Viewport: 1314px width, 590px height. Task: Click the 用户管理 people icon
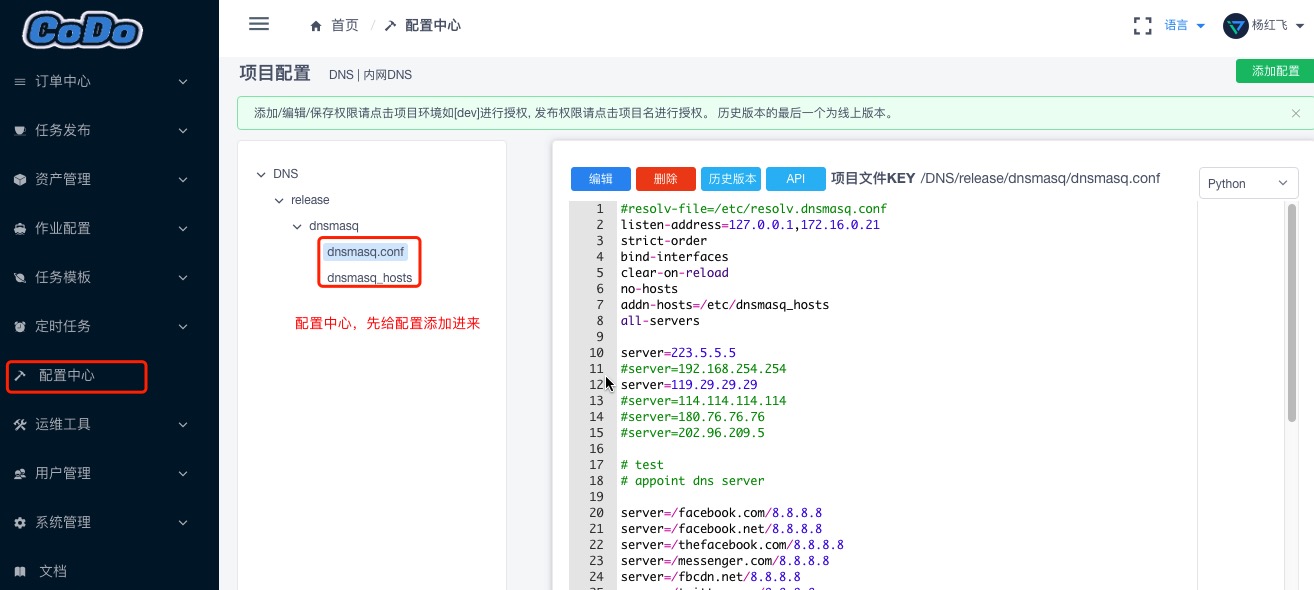coord(20,474)
